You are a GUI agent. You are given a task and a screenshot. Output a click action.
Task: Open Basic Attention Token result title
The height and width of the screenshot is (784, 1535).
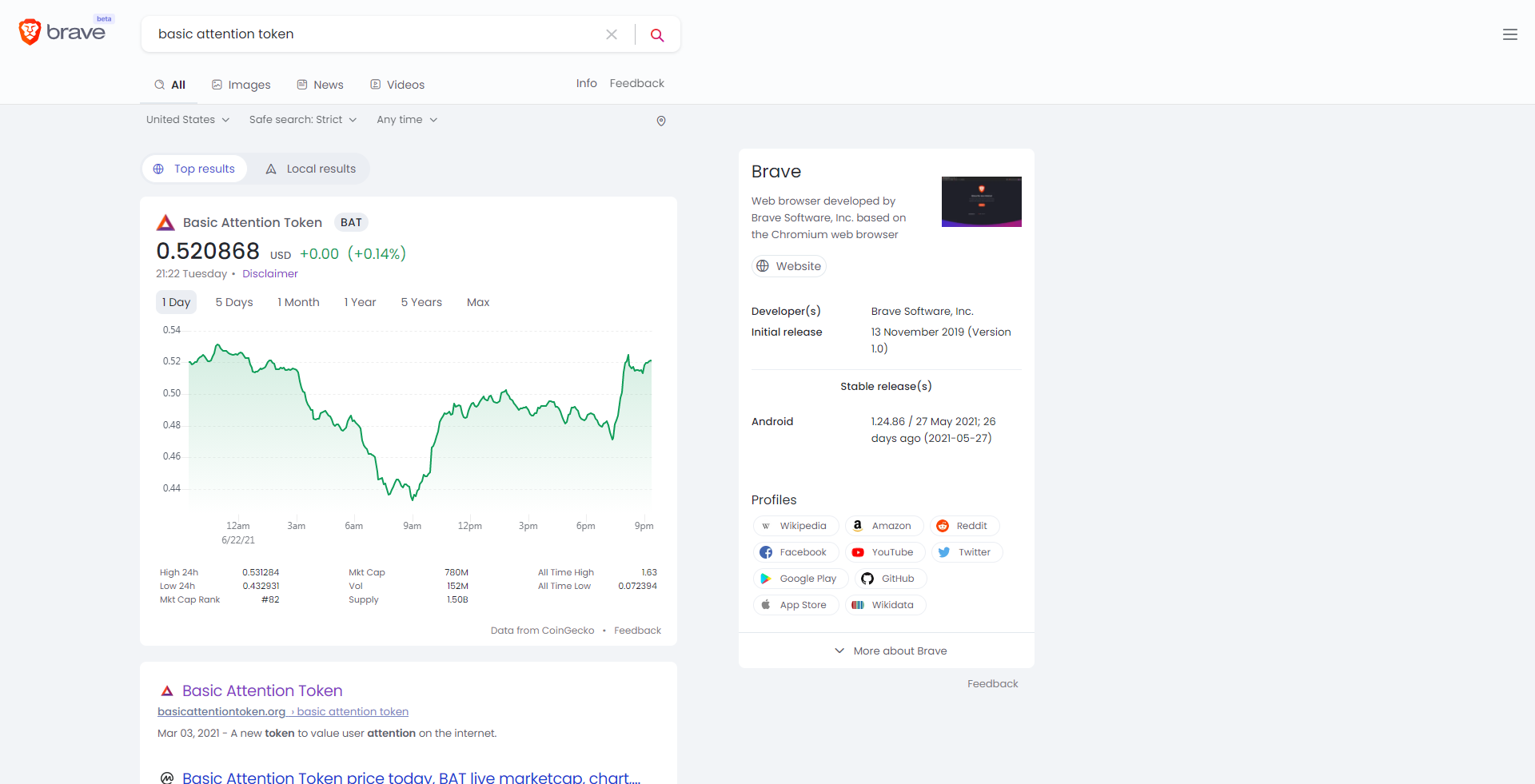262,690
